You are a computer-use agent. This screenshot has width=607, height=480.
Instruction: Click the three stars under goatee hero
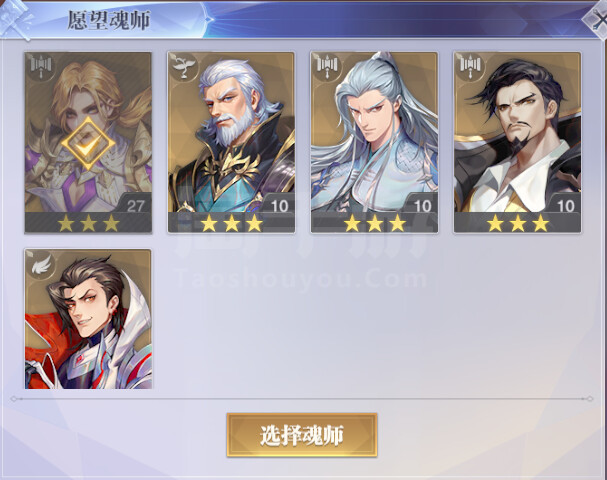[x=517, y=223]
